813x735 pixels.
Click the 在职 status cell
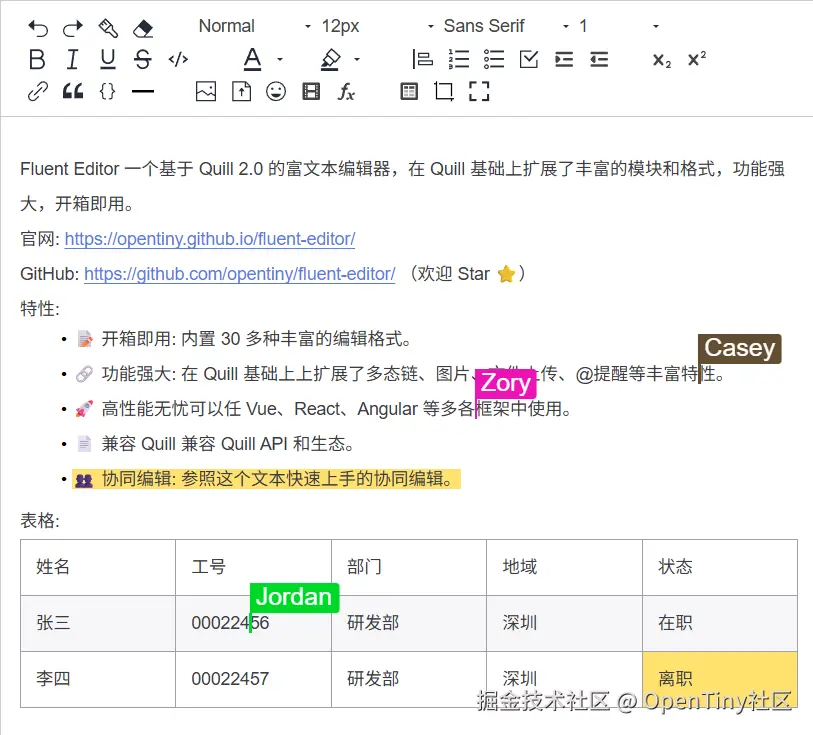click(x=720, y=623)
